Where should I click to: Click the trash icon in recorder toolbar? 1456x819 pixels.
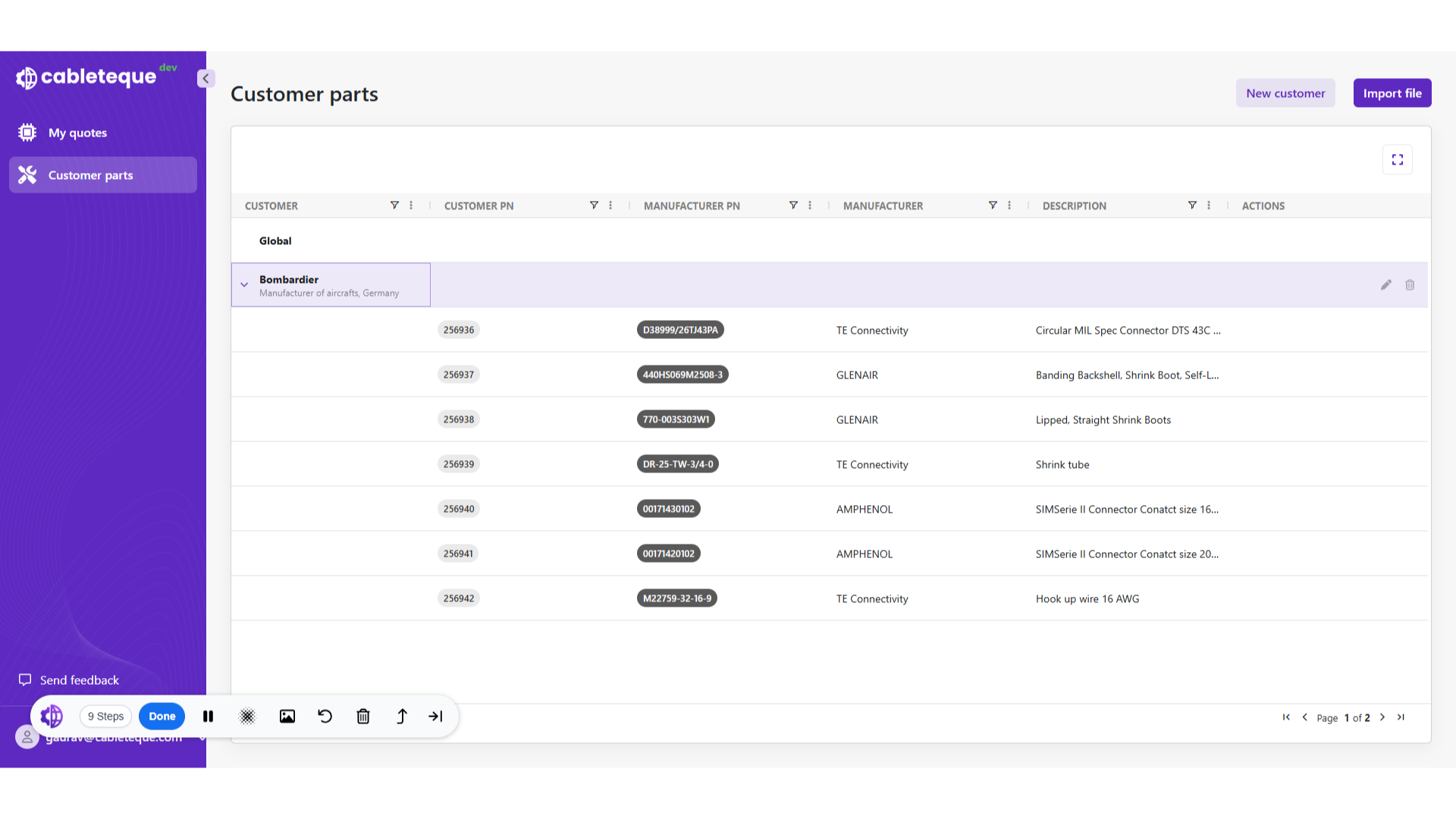[363, 717]
